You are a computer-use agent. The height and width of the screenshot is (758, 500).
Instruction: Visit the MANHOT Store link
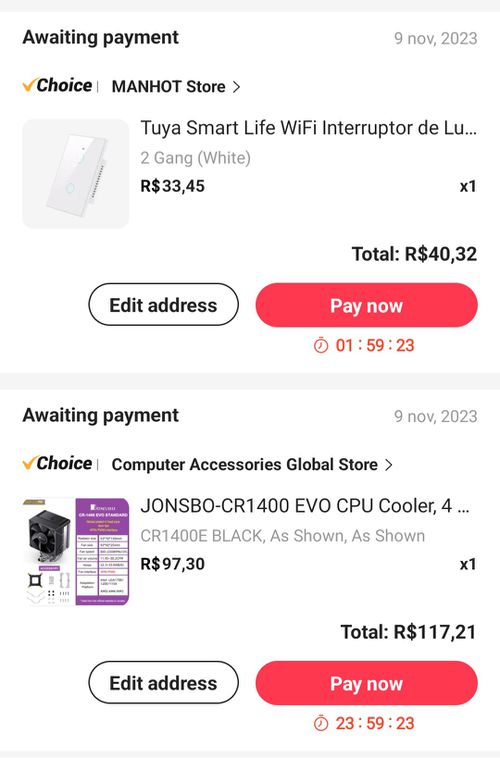(x=168, y=87)
